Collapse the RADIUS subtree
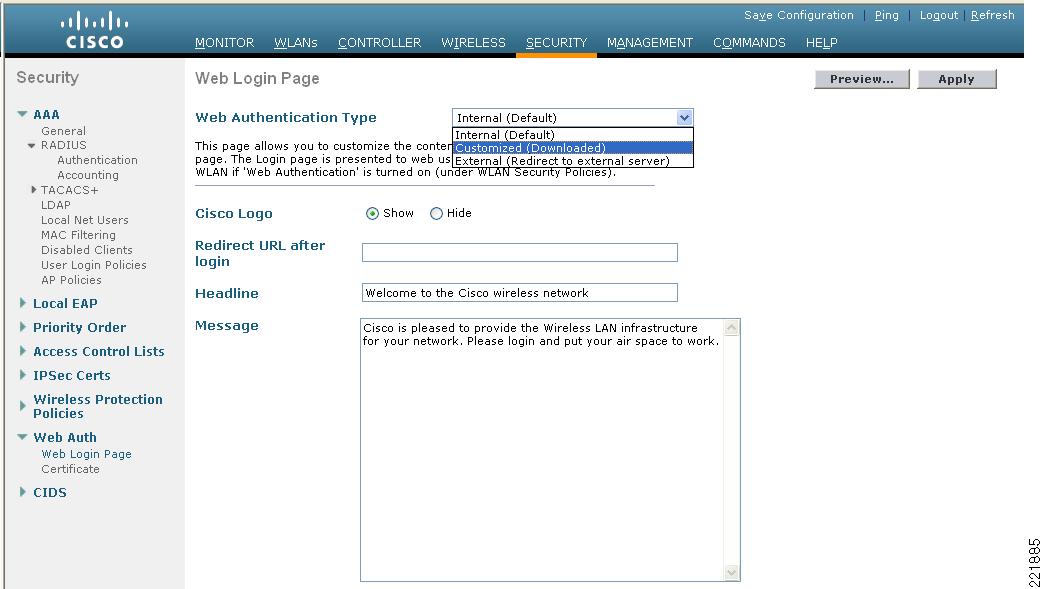The width and height of the screenshot is (1042, 589). [31, 146]
